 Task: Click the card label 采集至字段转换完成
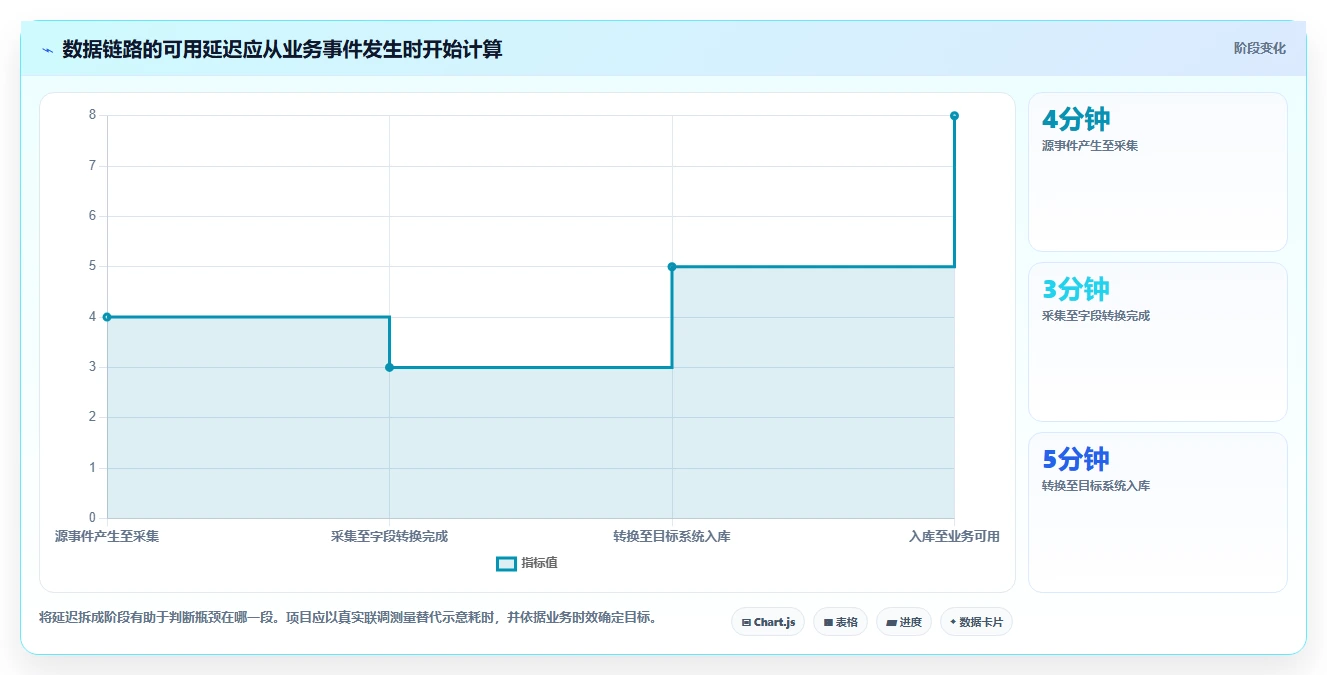1096,316
